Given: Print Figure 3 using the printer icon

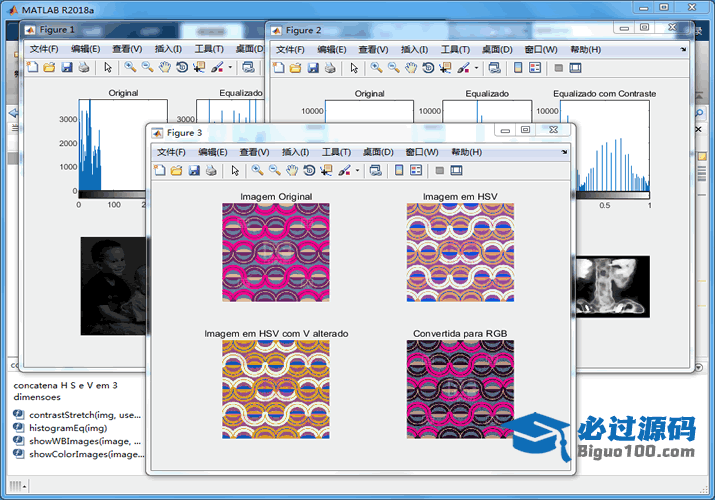Looking at the screenshot, I should pos(210,171).
